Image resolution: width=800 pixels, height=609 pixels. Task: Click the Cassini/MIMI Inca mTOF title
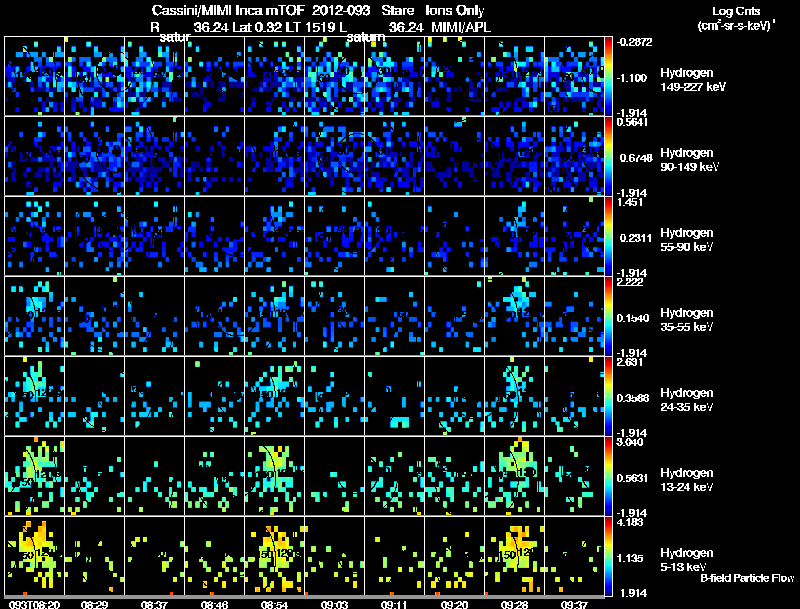[x=229, y=10]
